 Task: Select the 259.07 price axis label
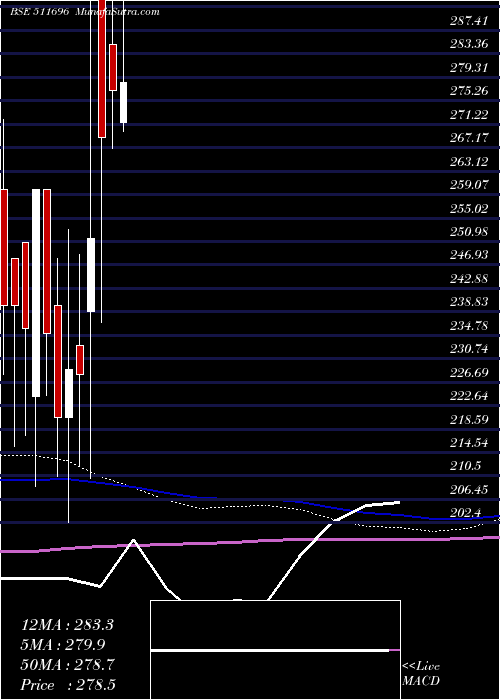(468, 184)
